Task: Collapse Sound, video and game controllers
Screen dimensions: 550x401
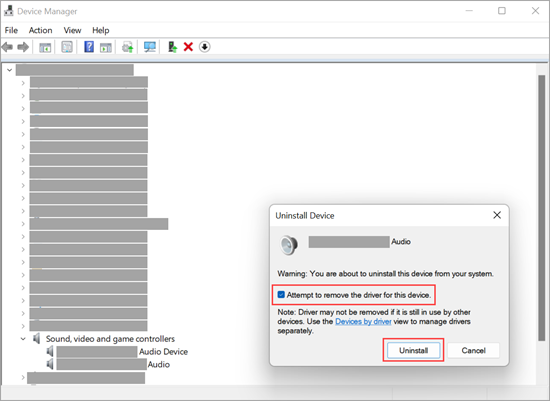Action: (23, 339)
